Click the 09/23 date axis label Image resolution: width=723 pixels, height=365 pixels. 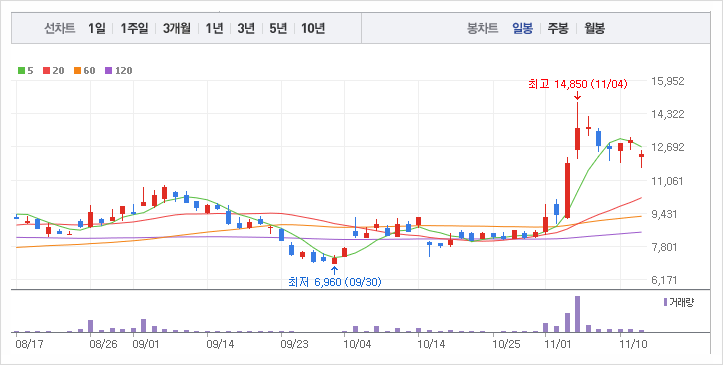(295, 344)
